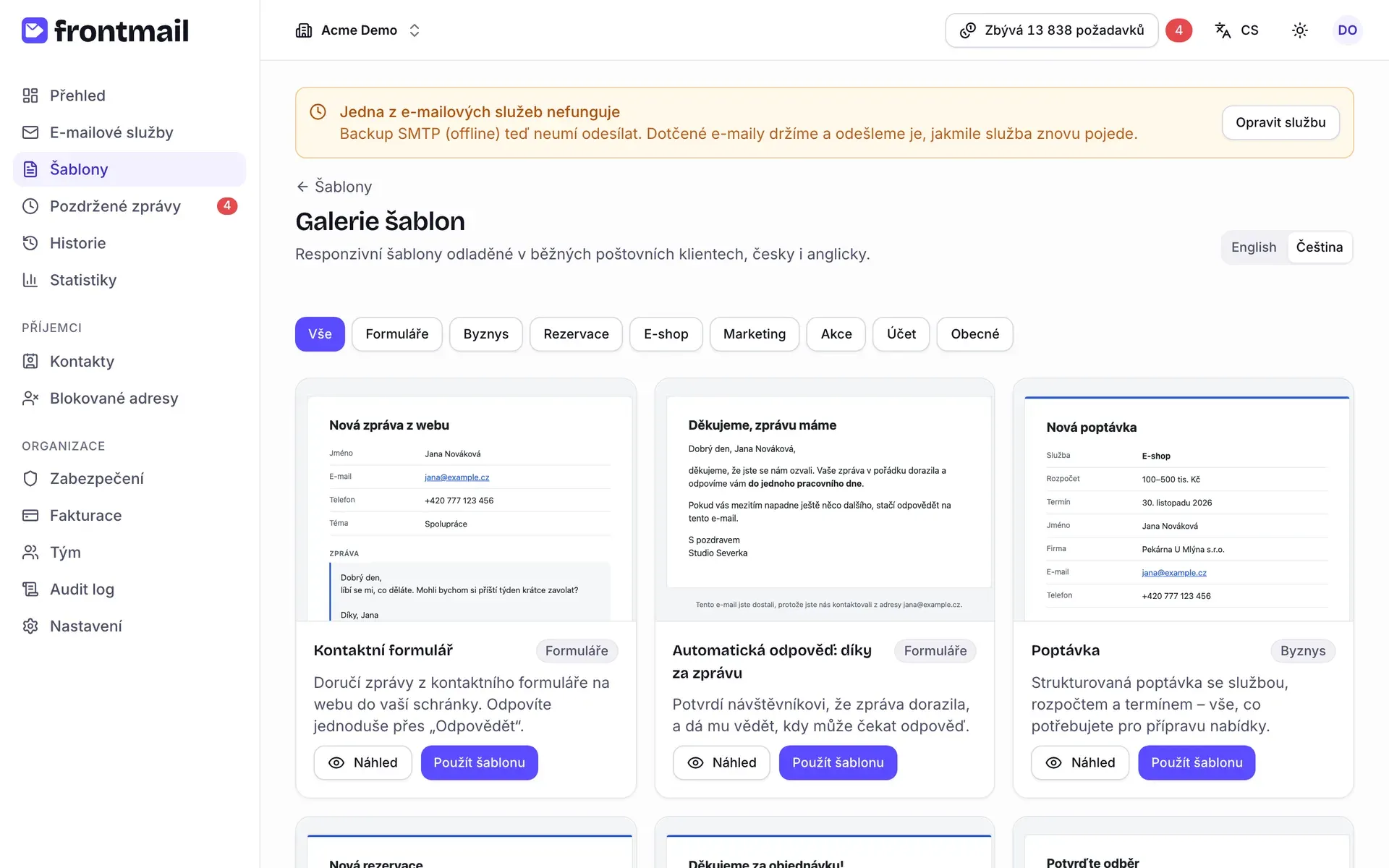The width and height of the screenshot is (1389, 868).
Task: Click the Blokované adresy user icon
Action: (x=30, y=398)
